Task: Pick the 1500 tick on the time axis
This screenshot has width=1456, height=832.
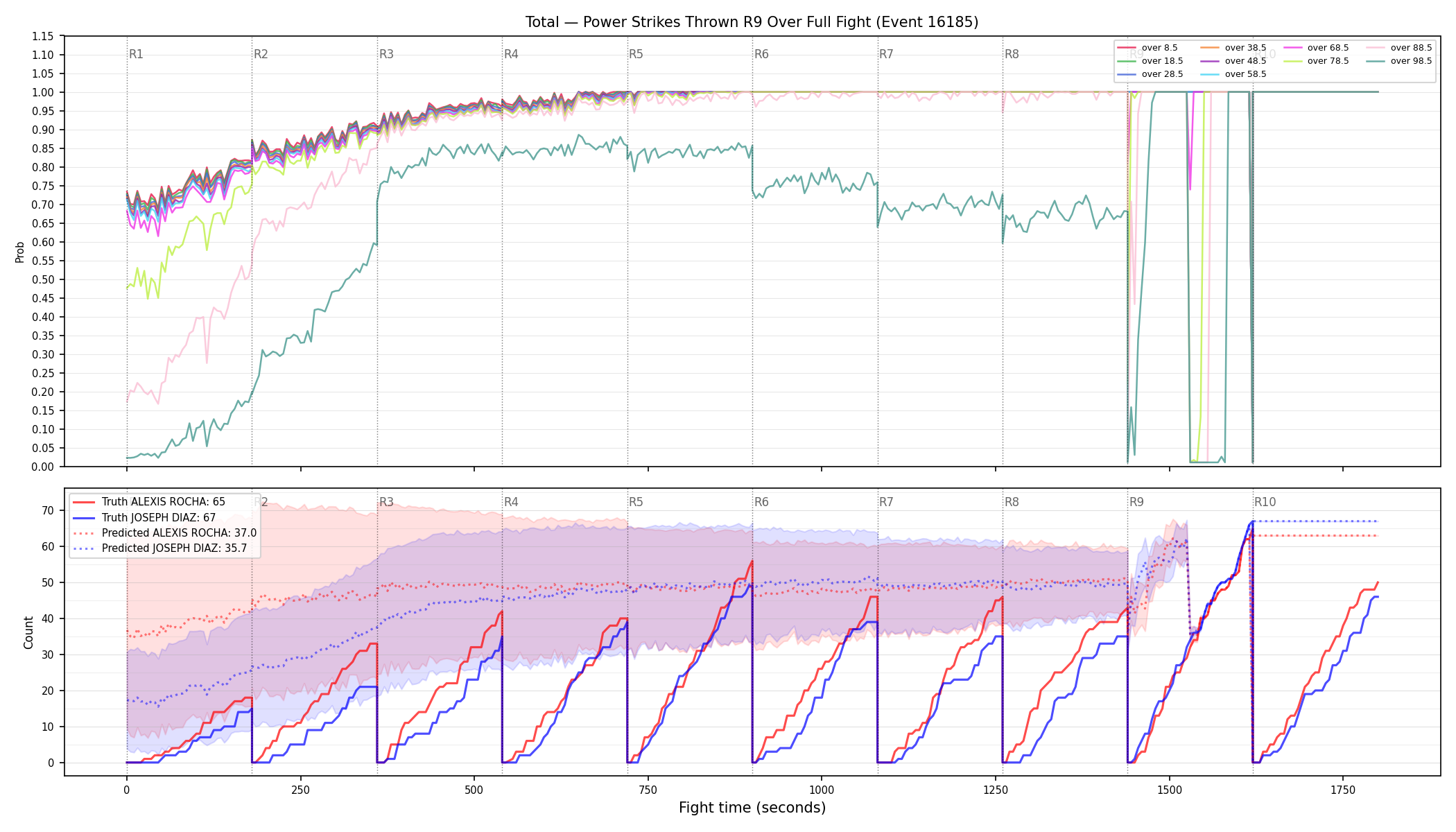Action: tap(1170, 790)
